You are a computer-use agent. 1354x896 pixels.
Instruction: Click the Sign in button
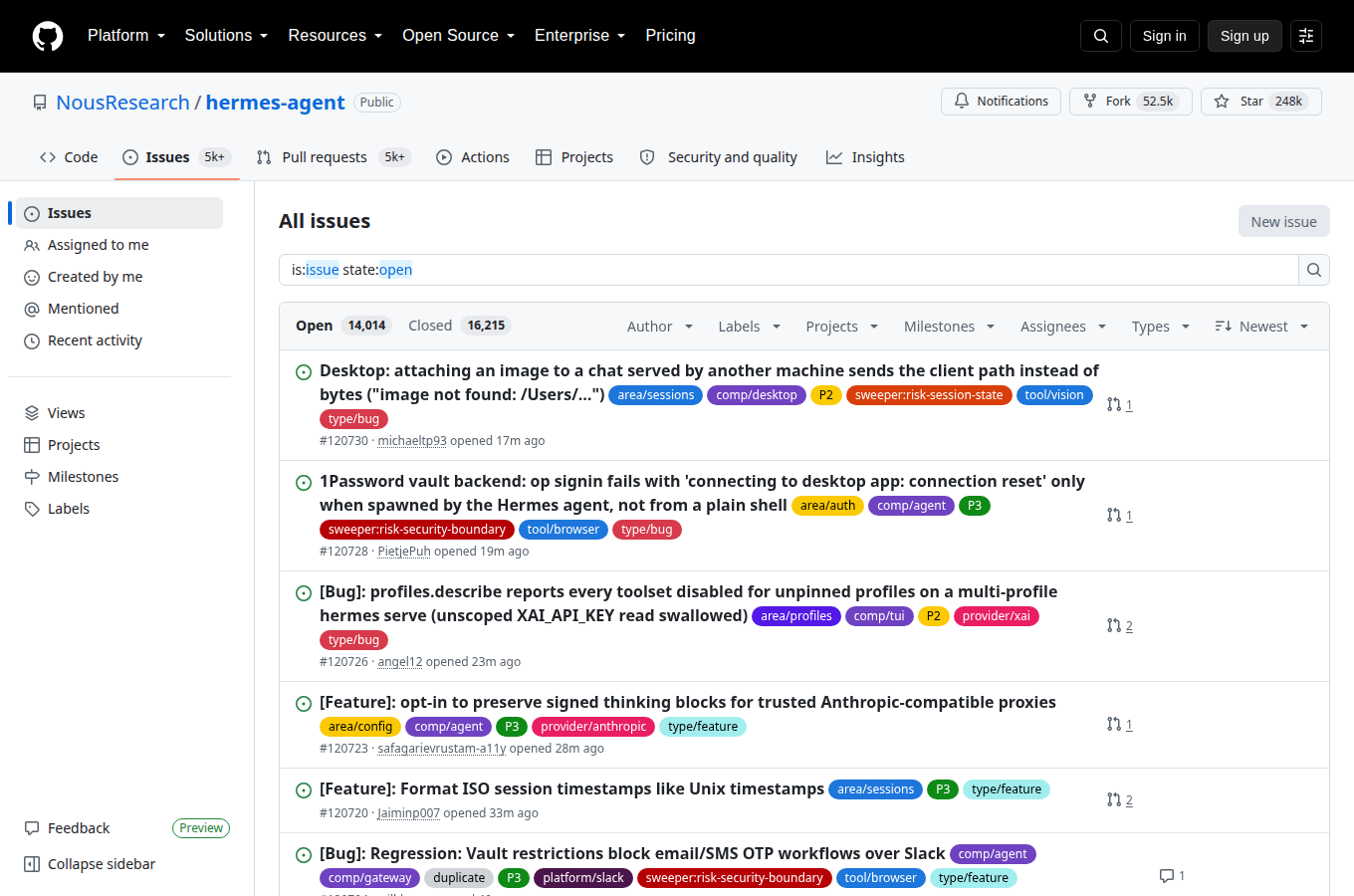coord(1164,36)
